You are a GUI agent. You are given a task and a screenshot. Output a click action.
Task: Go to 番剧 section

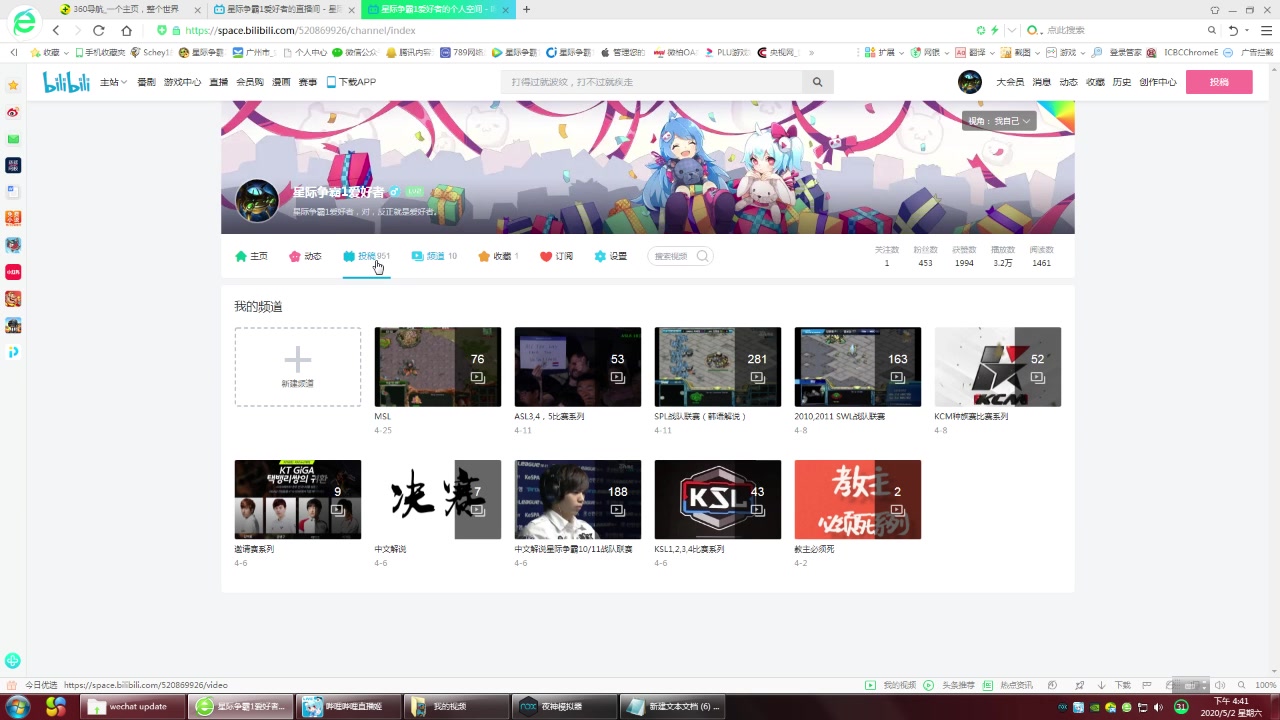146,82
